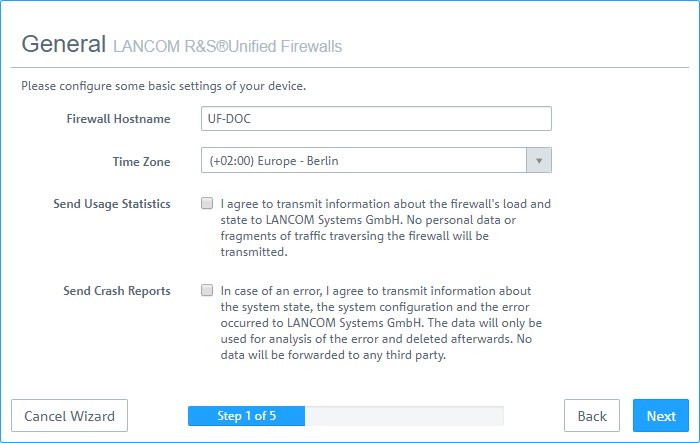Click the Step 1 of 5 progress indicator
This screenshot has height=443, width=700.
click(x=246, y=416)
